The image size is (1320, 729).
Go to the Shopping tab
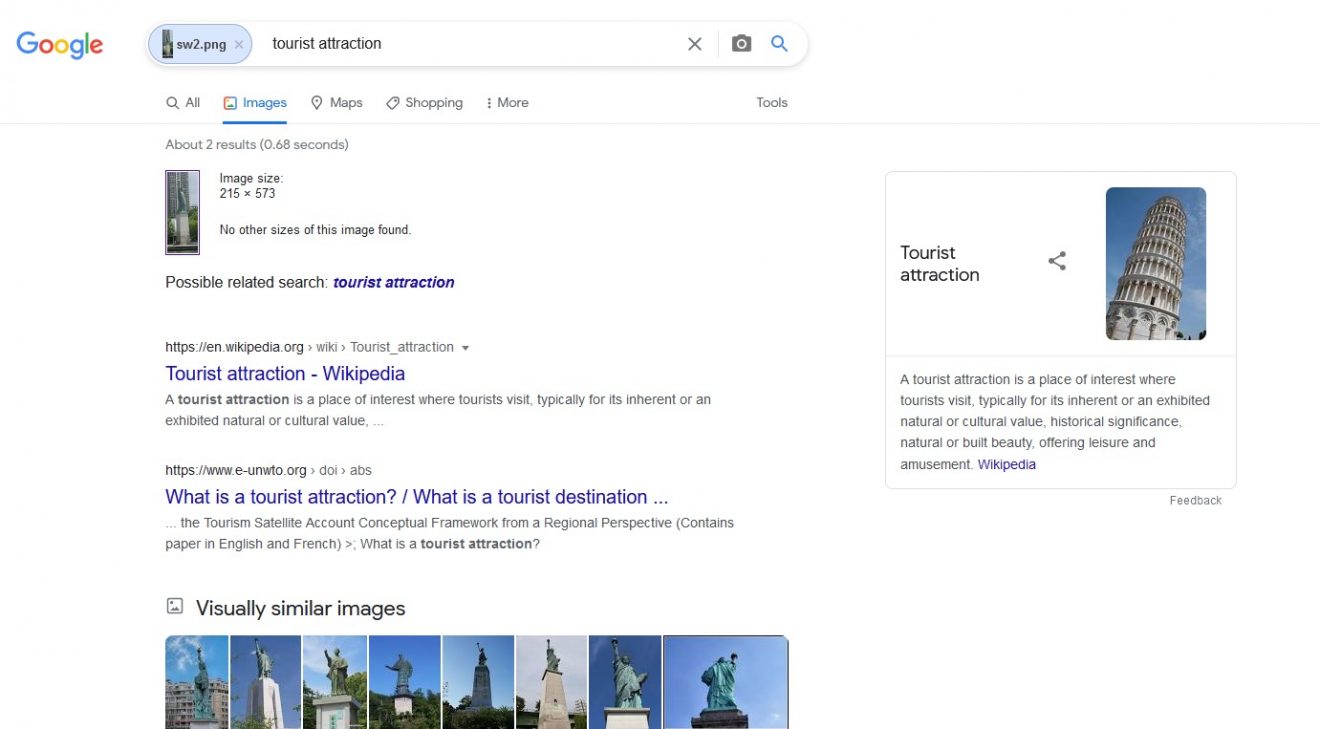pyautogui.click(x=425, y=103)
